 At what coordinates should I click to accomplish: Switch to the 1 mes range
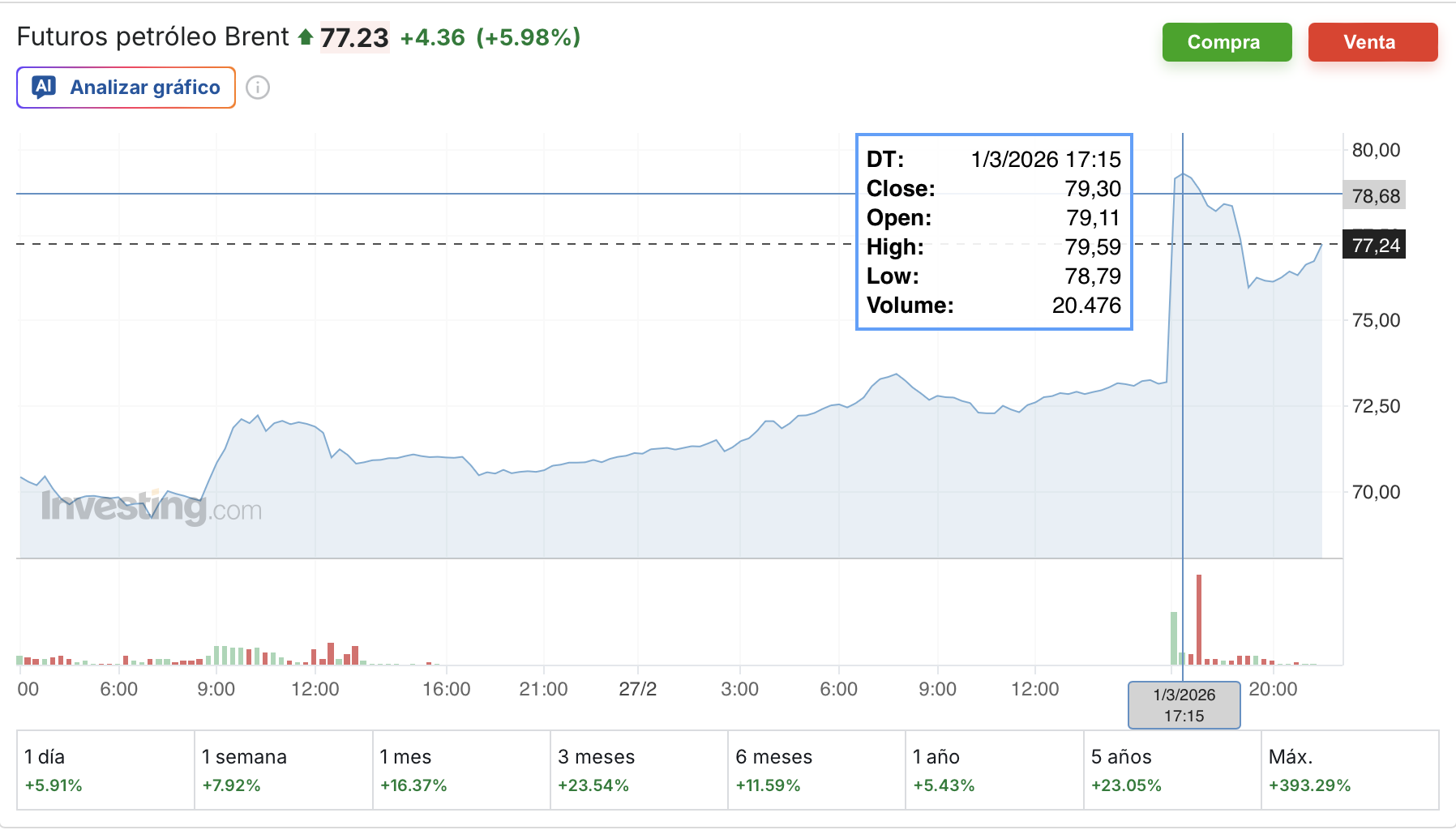click(461, 770)
